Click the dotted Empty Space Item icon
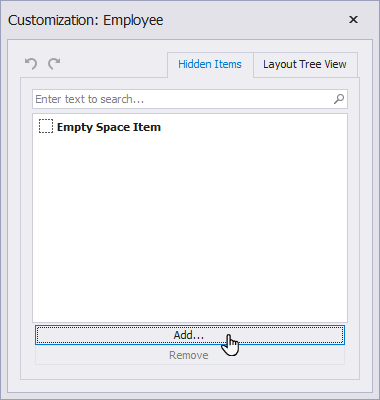The height and width of the screenshot is (400, 380). [46, 127]
